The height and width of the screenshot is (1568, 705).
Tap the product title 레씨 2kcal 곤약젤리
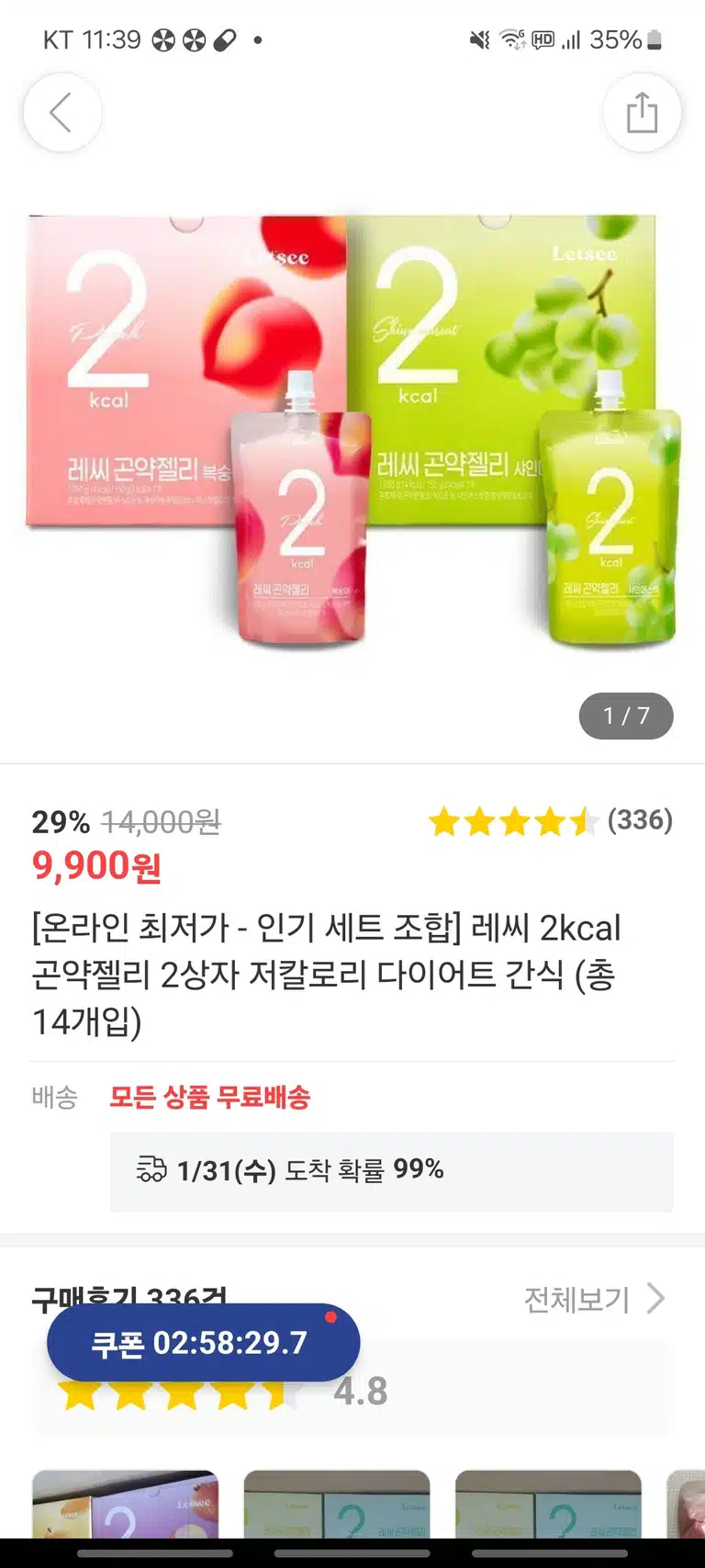pos(326,974)
